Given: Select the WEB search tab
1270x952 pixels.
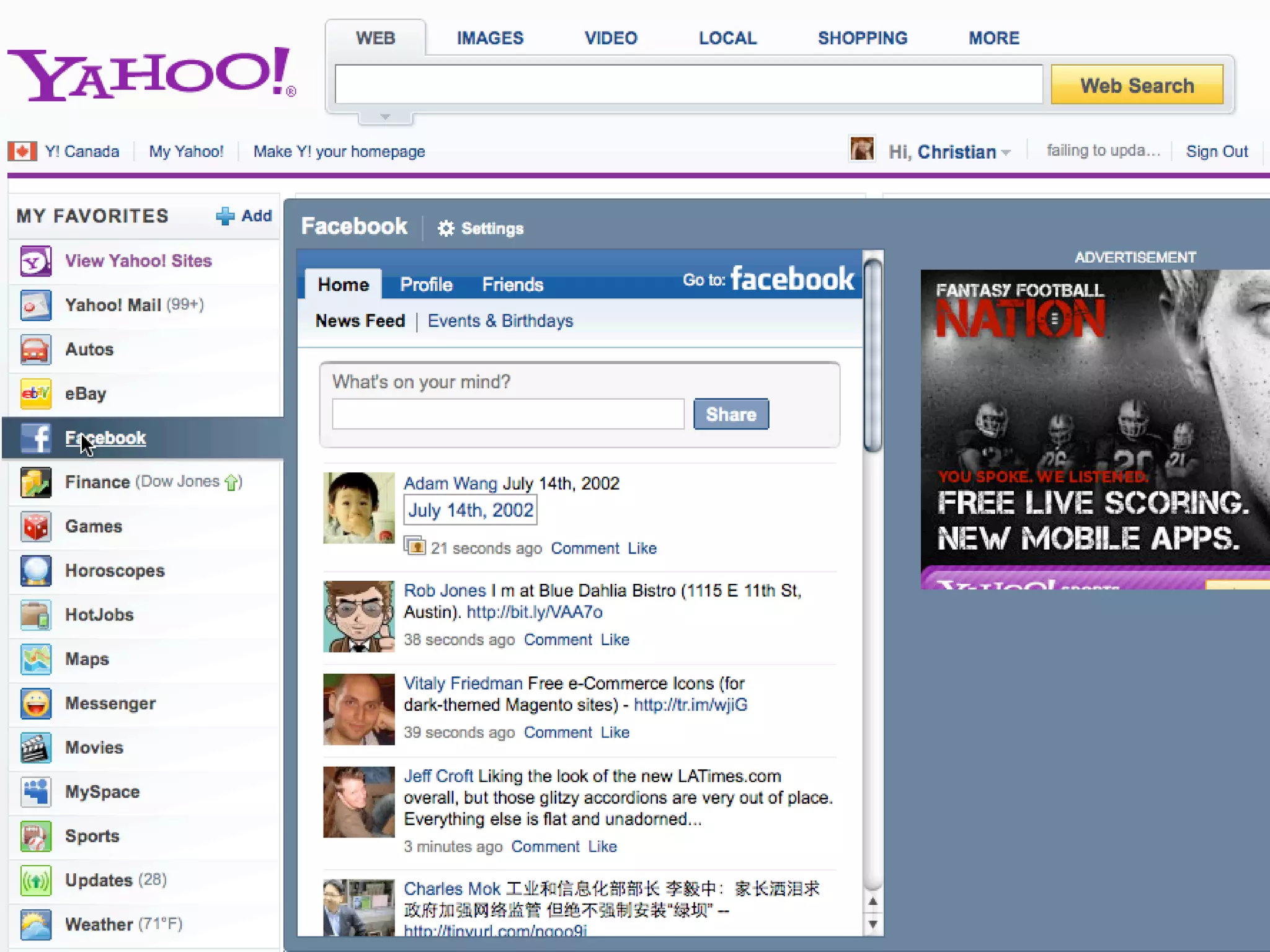Looking at the screenshot, I should [375, 38].
